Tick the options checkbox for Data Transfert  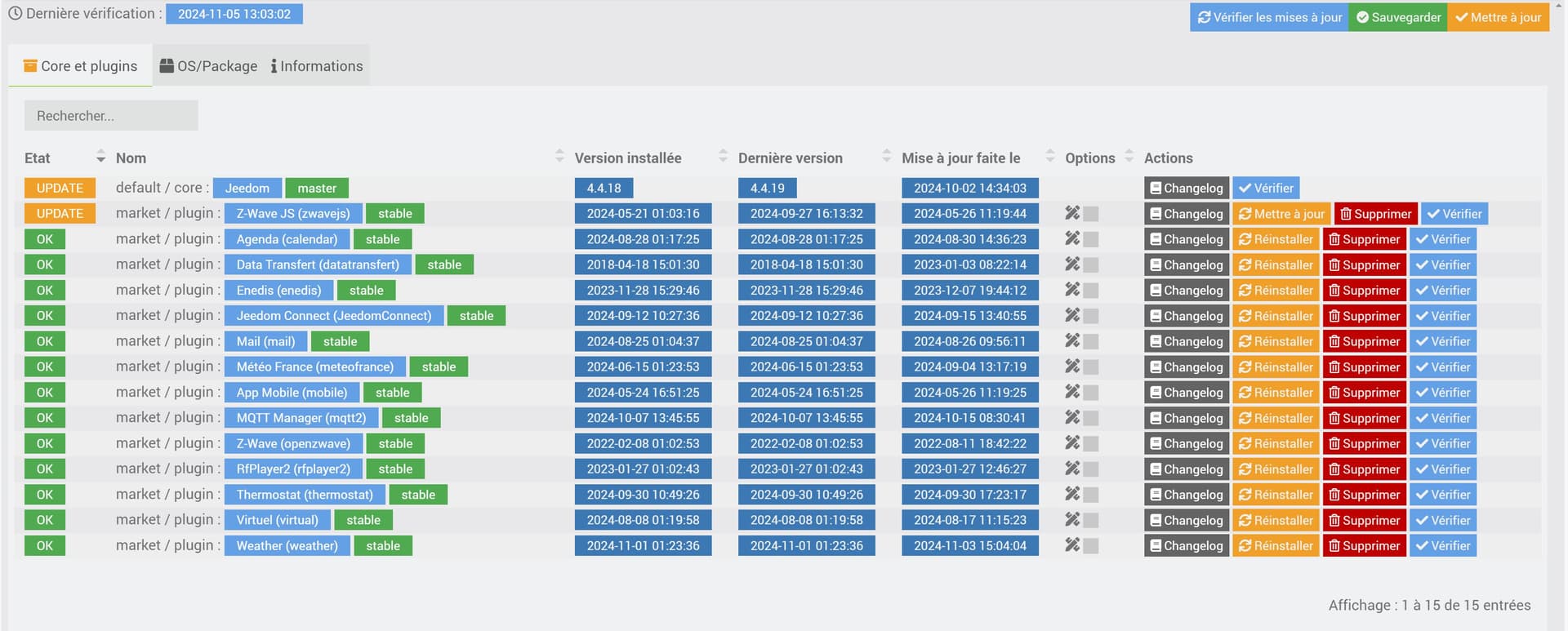[x=1091, y=265]
